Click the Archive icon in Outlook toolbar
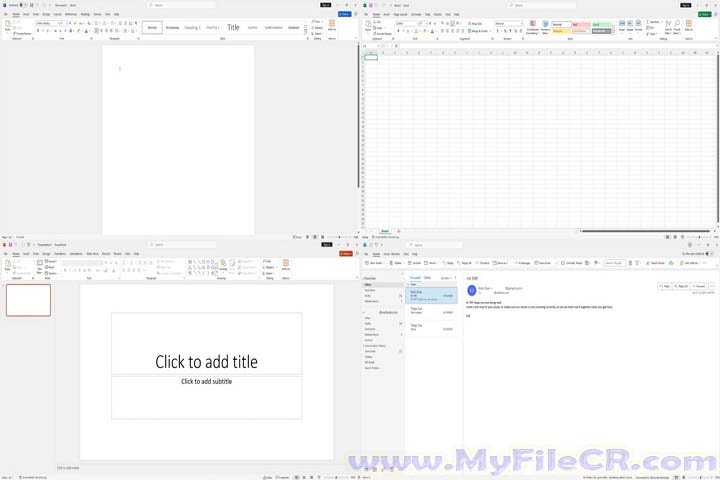The image size is (720, 480). click(x=414, y=263)
